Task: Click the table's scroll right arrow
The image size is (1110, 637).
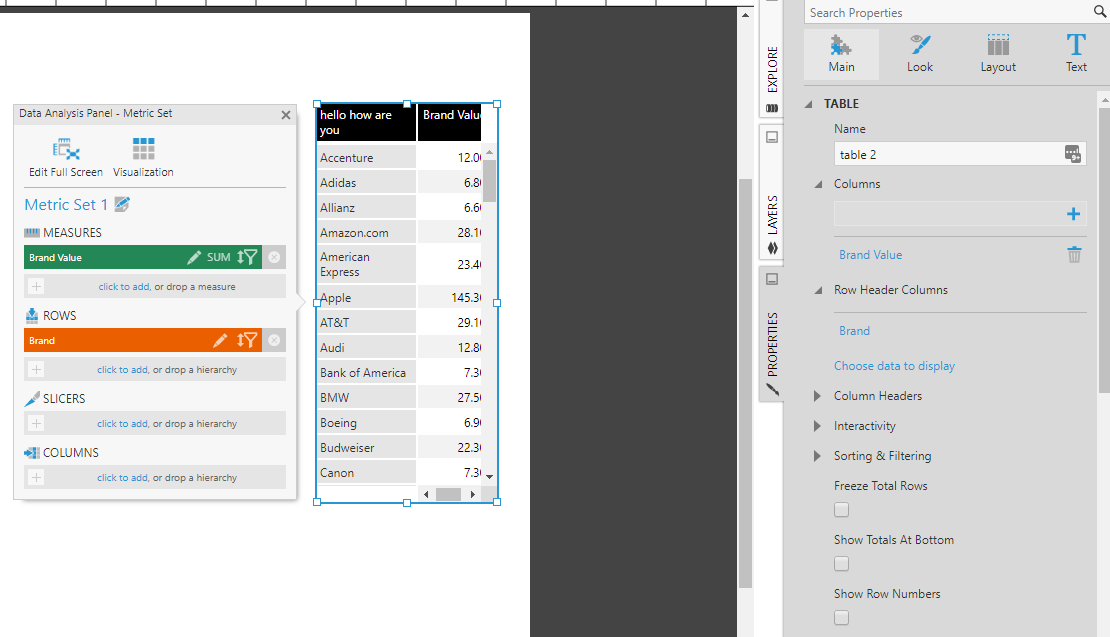Action: point(473,494)
